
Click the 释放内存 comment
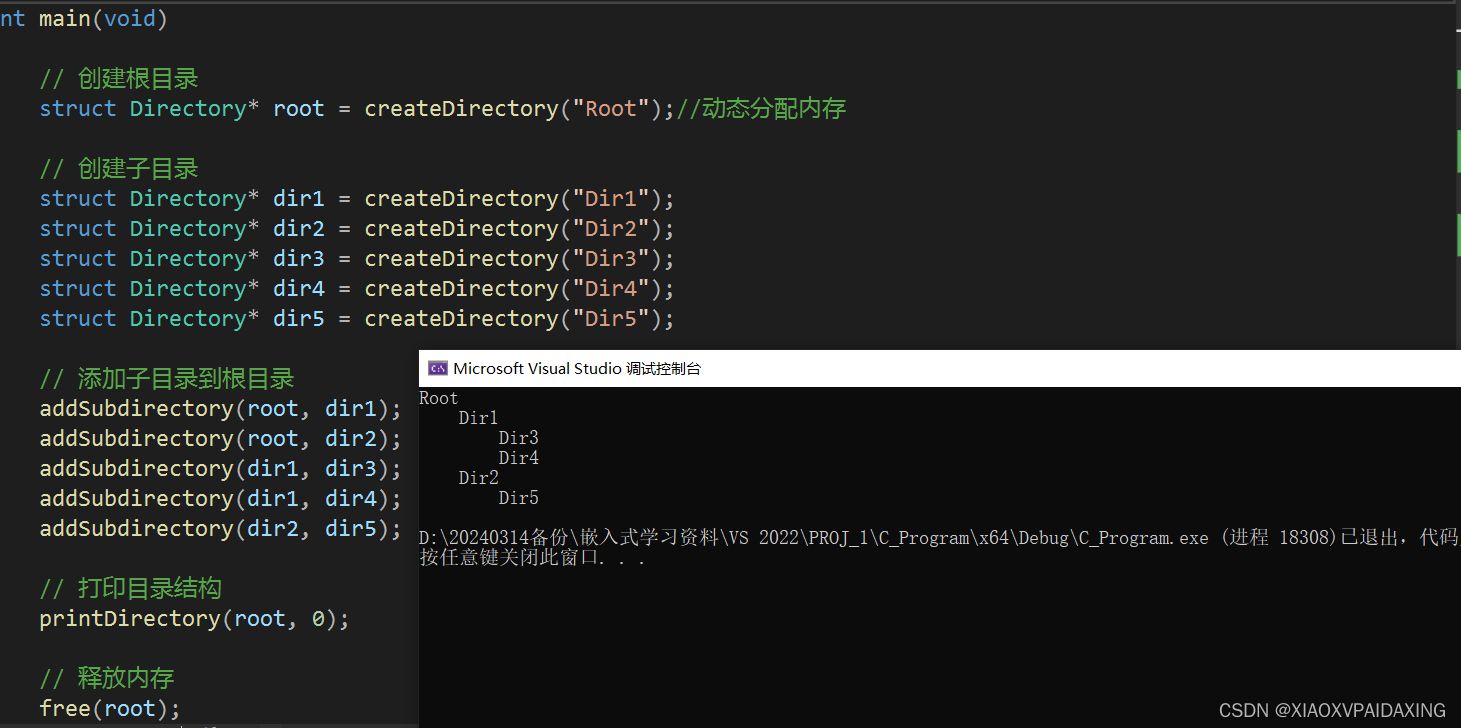(107, 678)
